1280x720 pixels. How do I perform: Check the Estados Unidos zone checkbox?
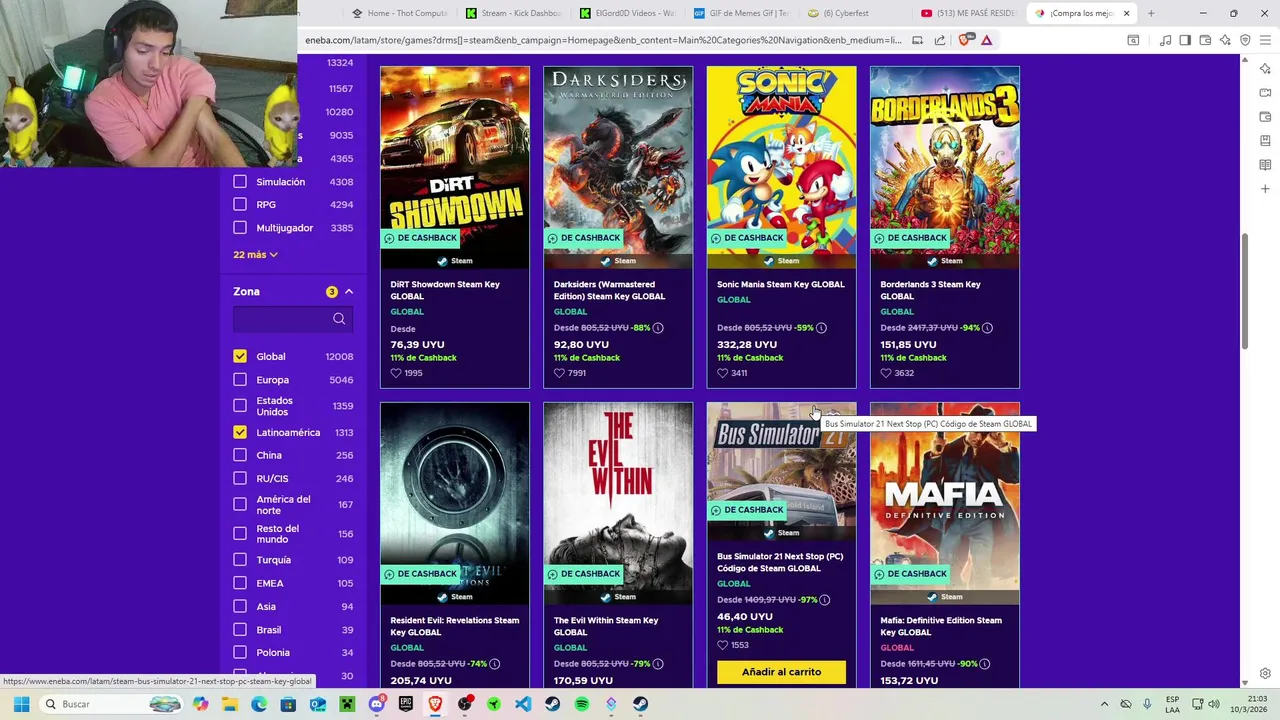point(240,406)
